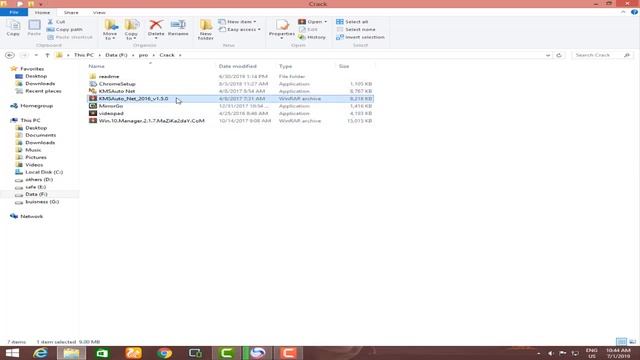Viewport: 640px width, 360px height.
Task: Switch to the Share ribbon tab
Action: click(71, 13)
